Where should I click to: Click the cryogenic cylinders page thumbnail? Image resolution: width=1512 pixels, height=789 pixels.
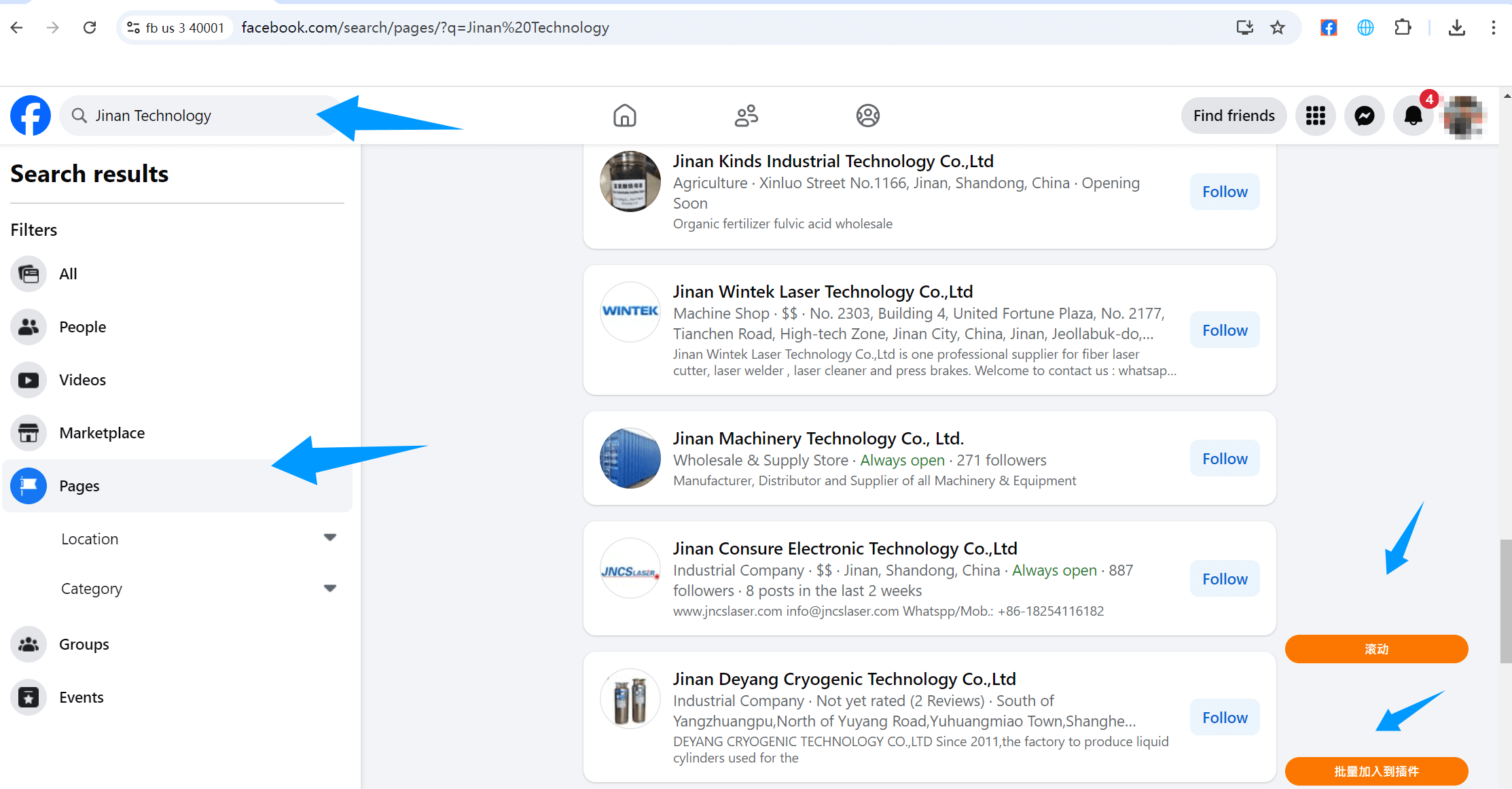(x=630, y=699)
